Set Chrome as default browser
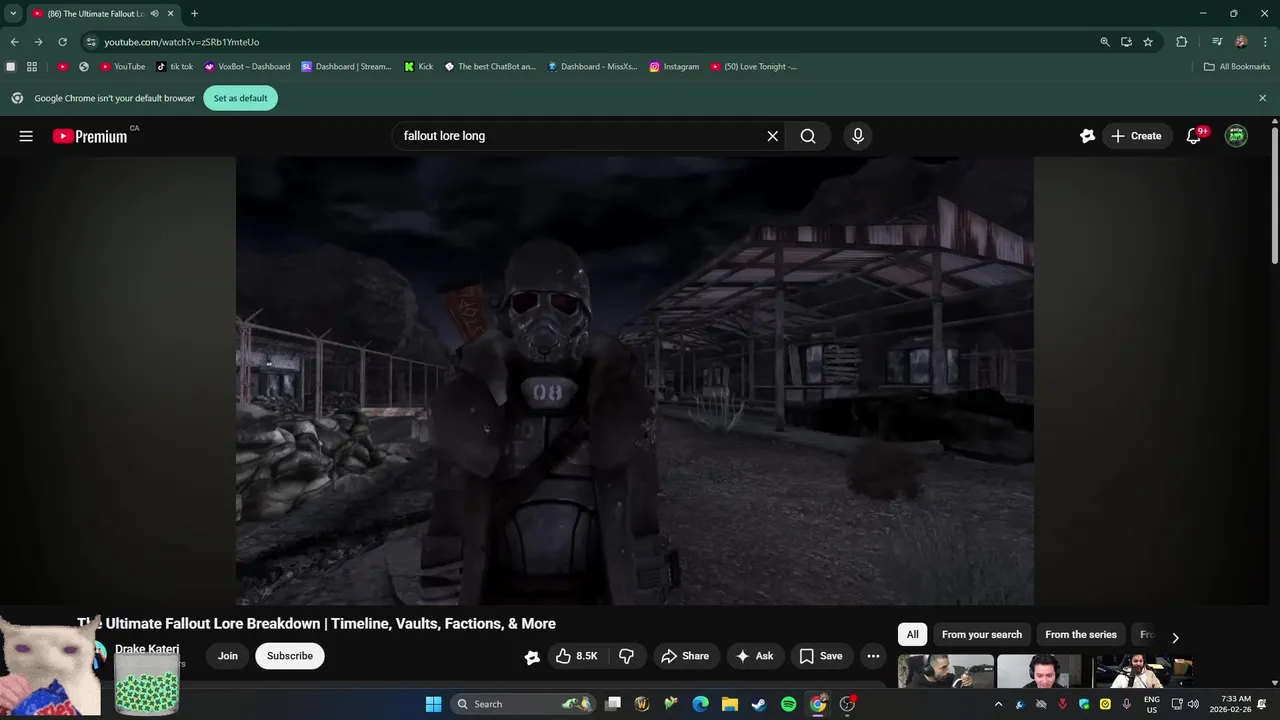The width and height of the screenshot is (1280, 720). [x=240, y=98]
